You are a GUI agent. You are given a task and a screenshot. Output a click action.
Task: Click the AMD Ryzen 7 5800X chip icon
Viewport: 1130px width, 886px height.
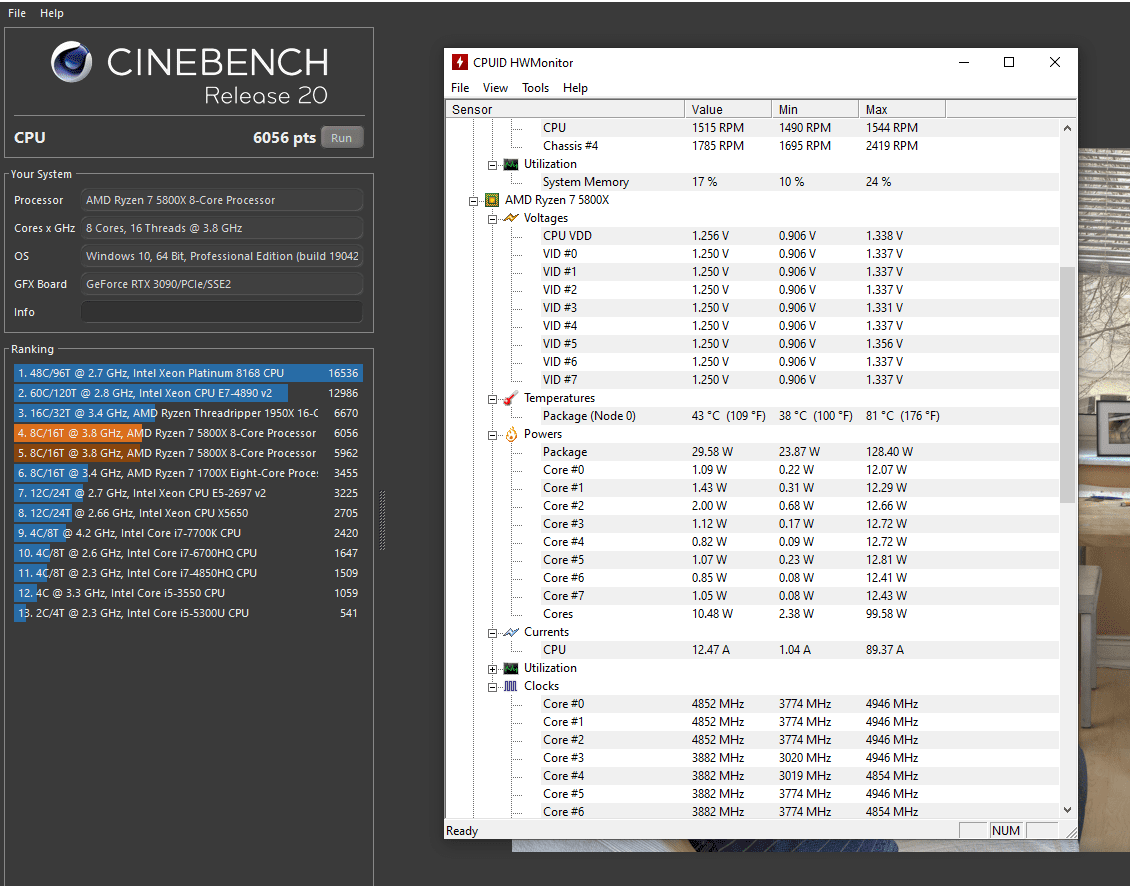492,200
